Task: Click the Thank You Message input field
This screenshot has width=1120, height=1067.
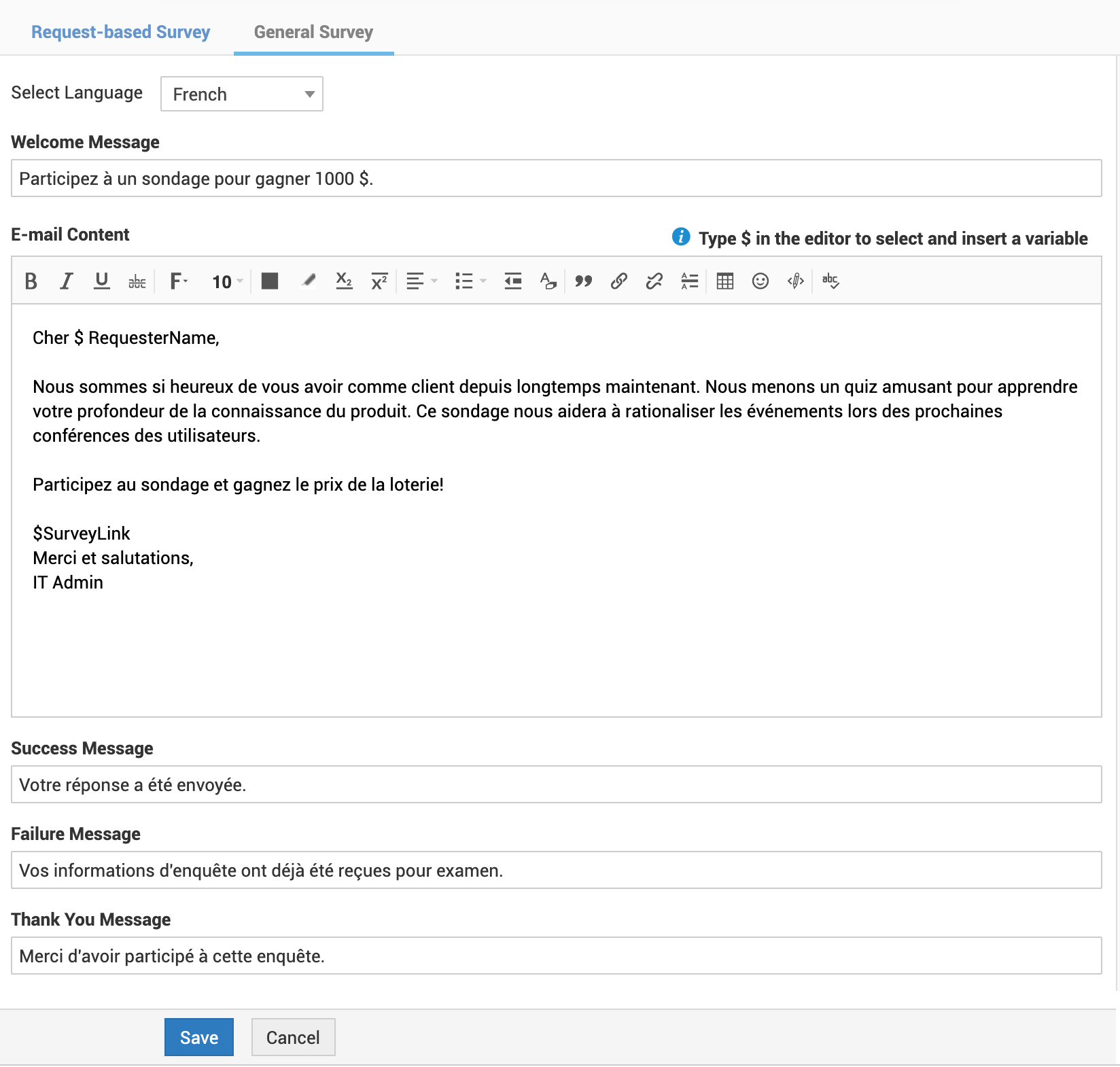Action: [557, 956]
